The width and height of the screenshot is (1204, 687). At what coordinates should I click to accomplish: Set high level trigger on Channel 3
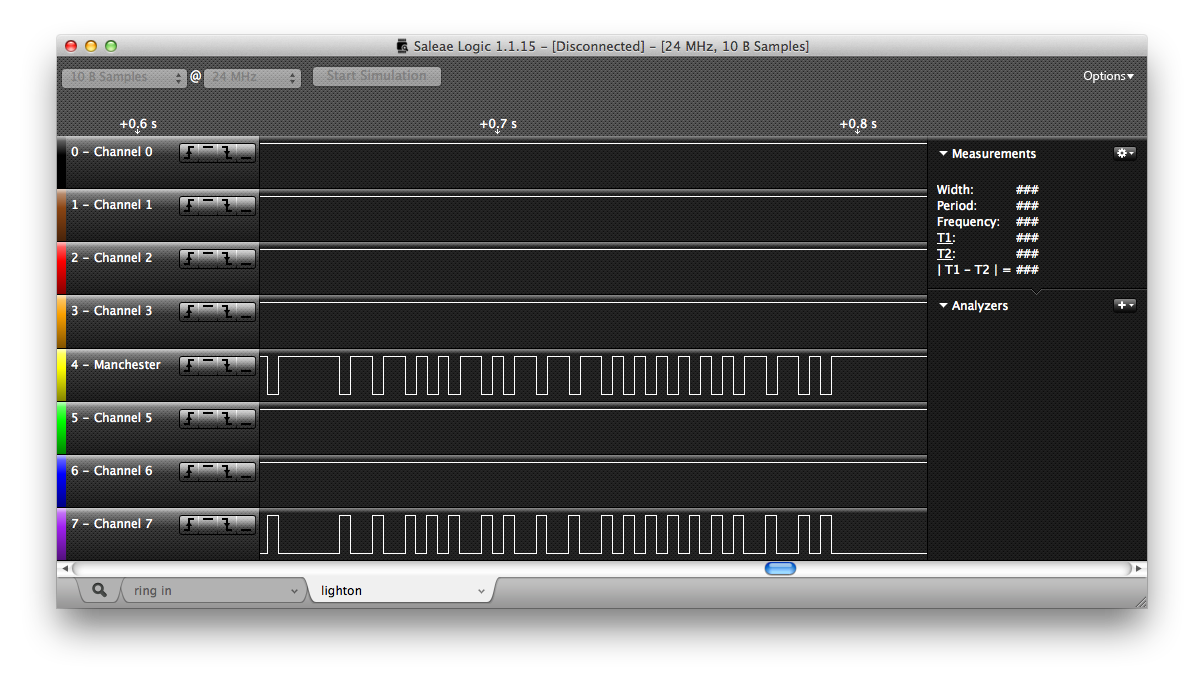(x=208, y=312)
